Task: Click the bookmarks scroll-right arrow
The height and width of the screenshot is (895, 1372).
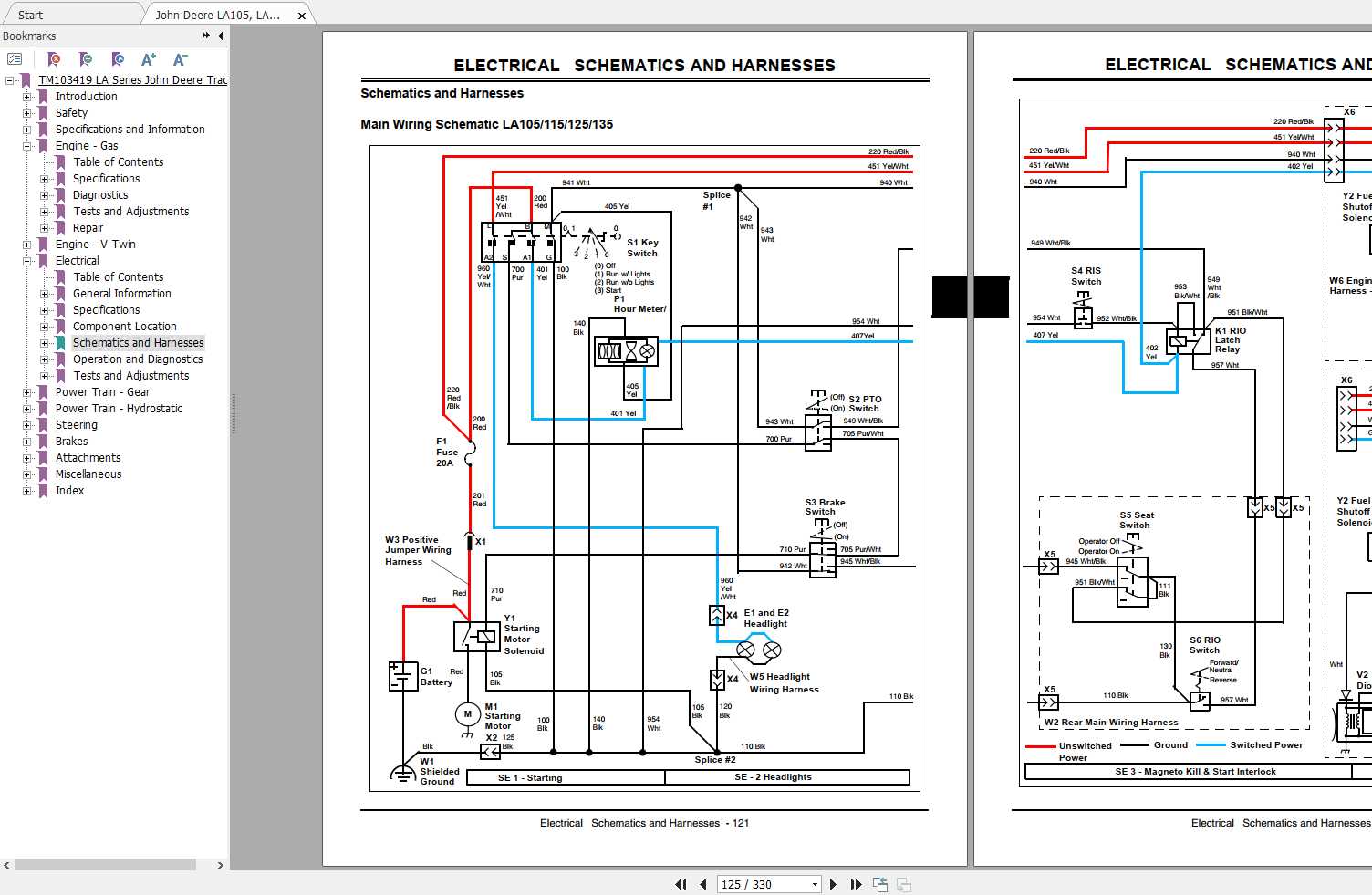Action: point(220,865)
